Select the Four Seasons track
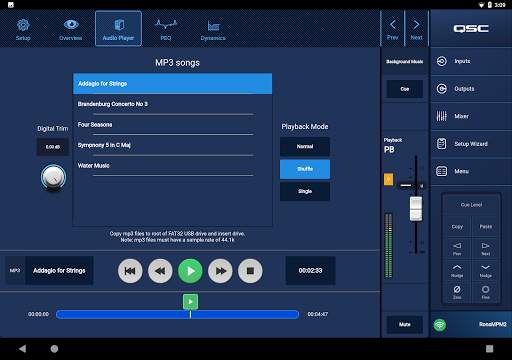Screen dimensions: 512x360 (172, 125)
